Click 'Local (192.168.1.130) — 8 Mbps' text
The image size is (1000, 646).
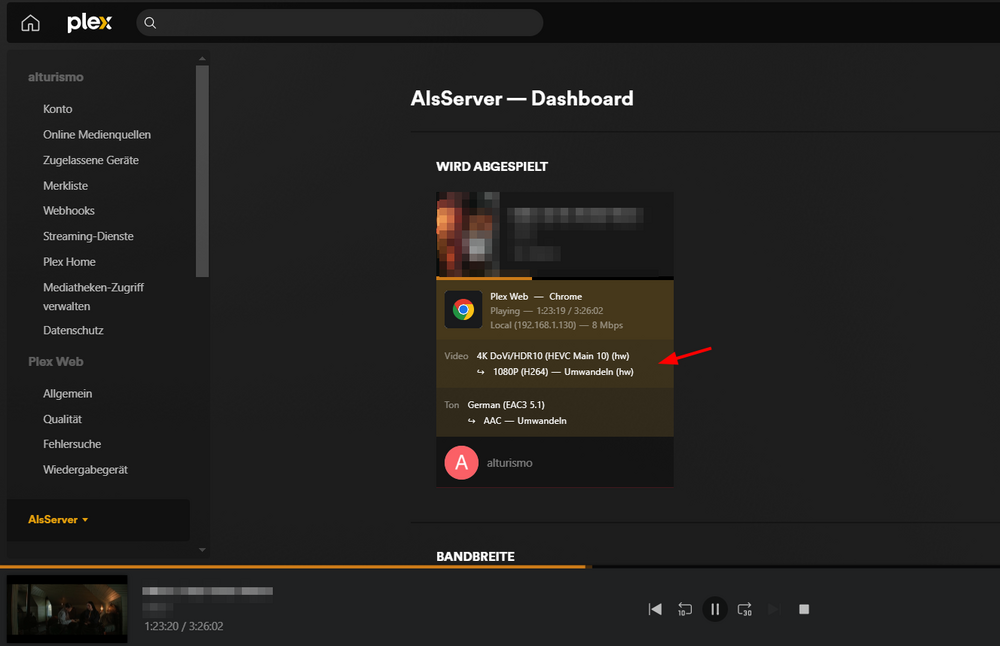click(x=556, y=325)
